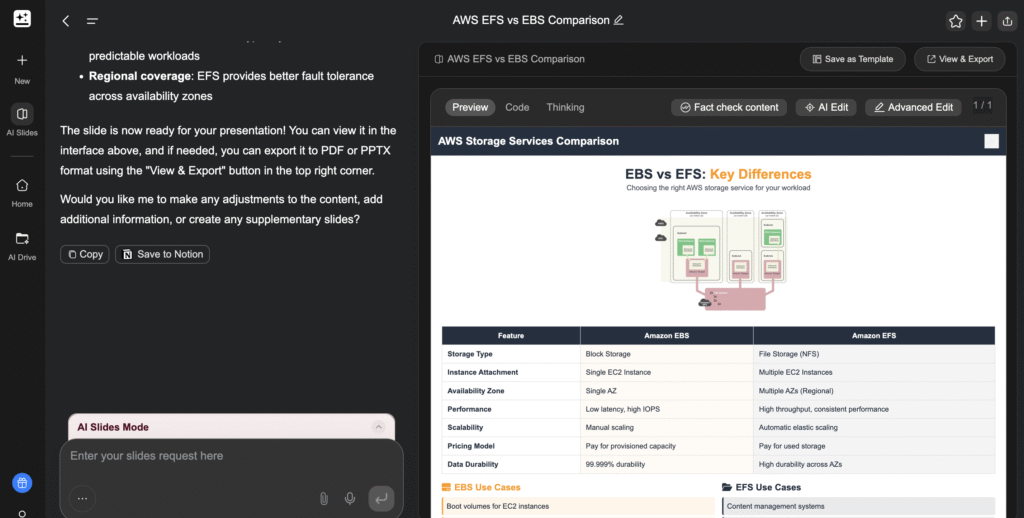Select the Storage Type row label

click(x=470, y=354)
